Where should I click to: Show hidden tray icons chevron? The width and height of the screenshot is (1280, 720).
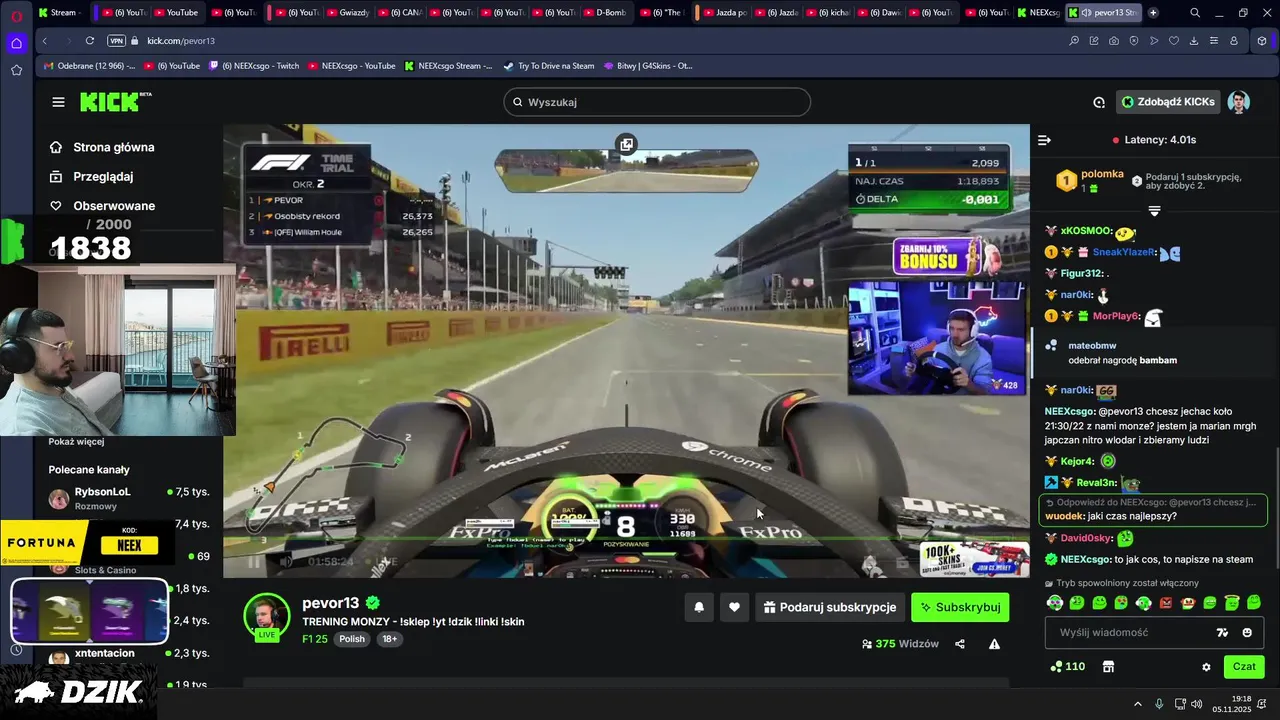tap(1137, 704)
